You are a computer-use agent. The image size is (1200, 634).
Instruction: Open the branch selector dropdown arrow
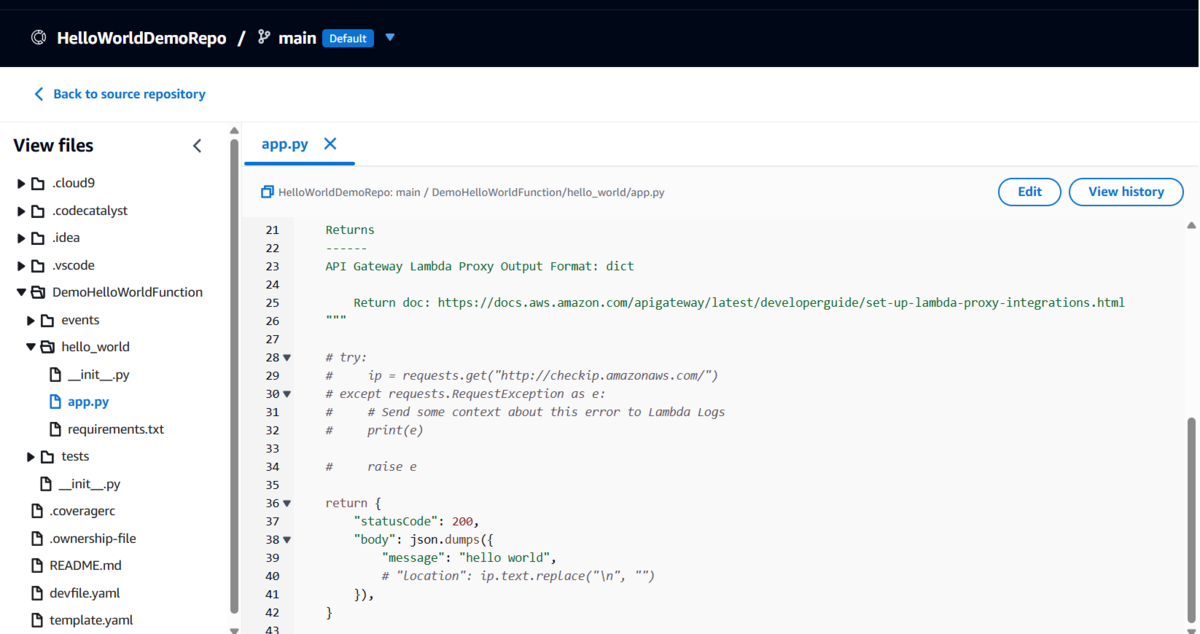tap(390, 38)
